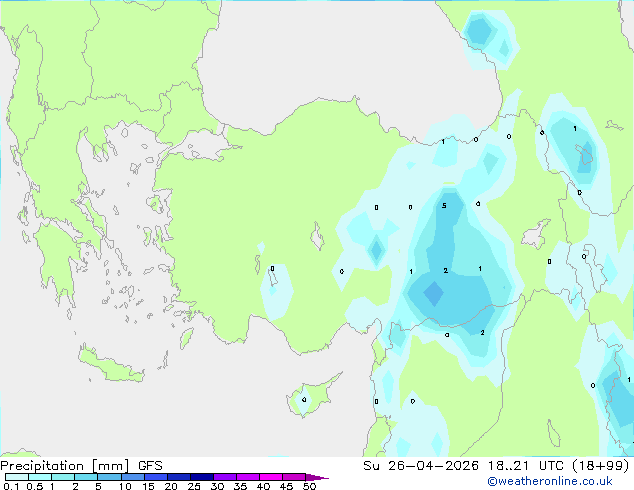This screenshot has width=634, height=490.
Task: Click the 20–25 mm legend swatch
Action: 178,477
